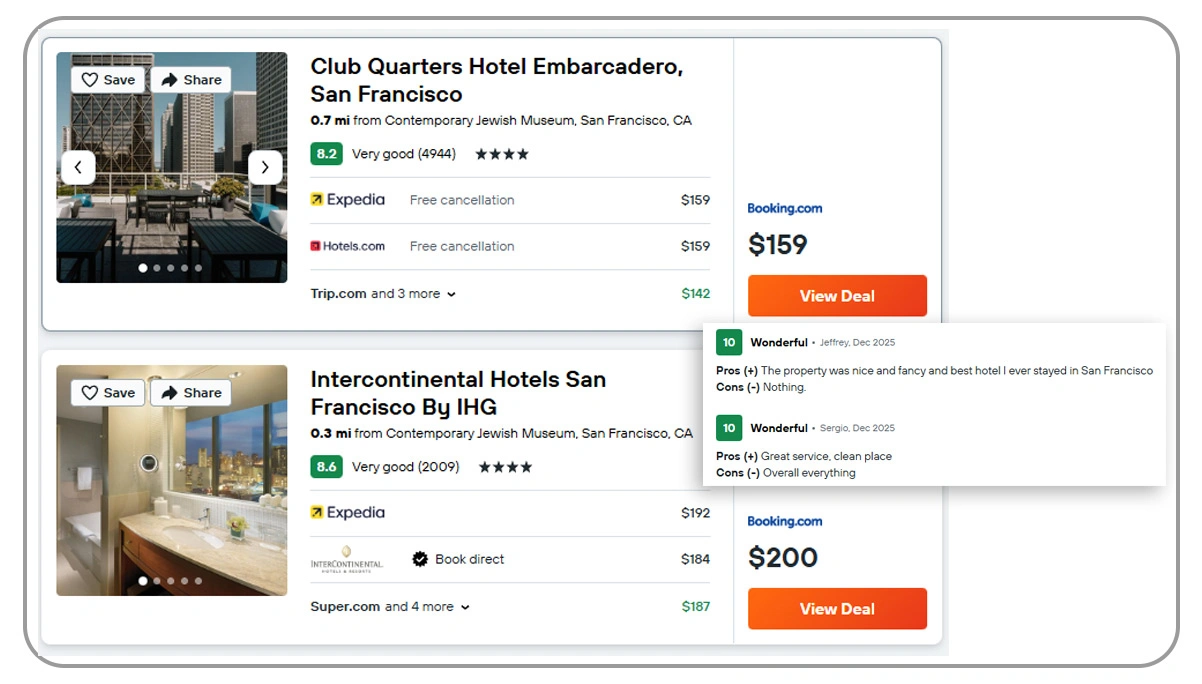View Deal for Club Quarters at $159
1202x684 pixels.
[837, 296]
